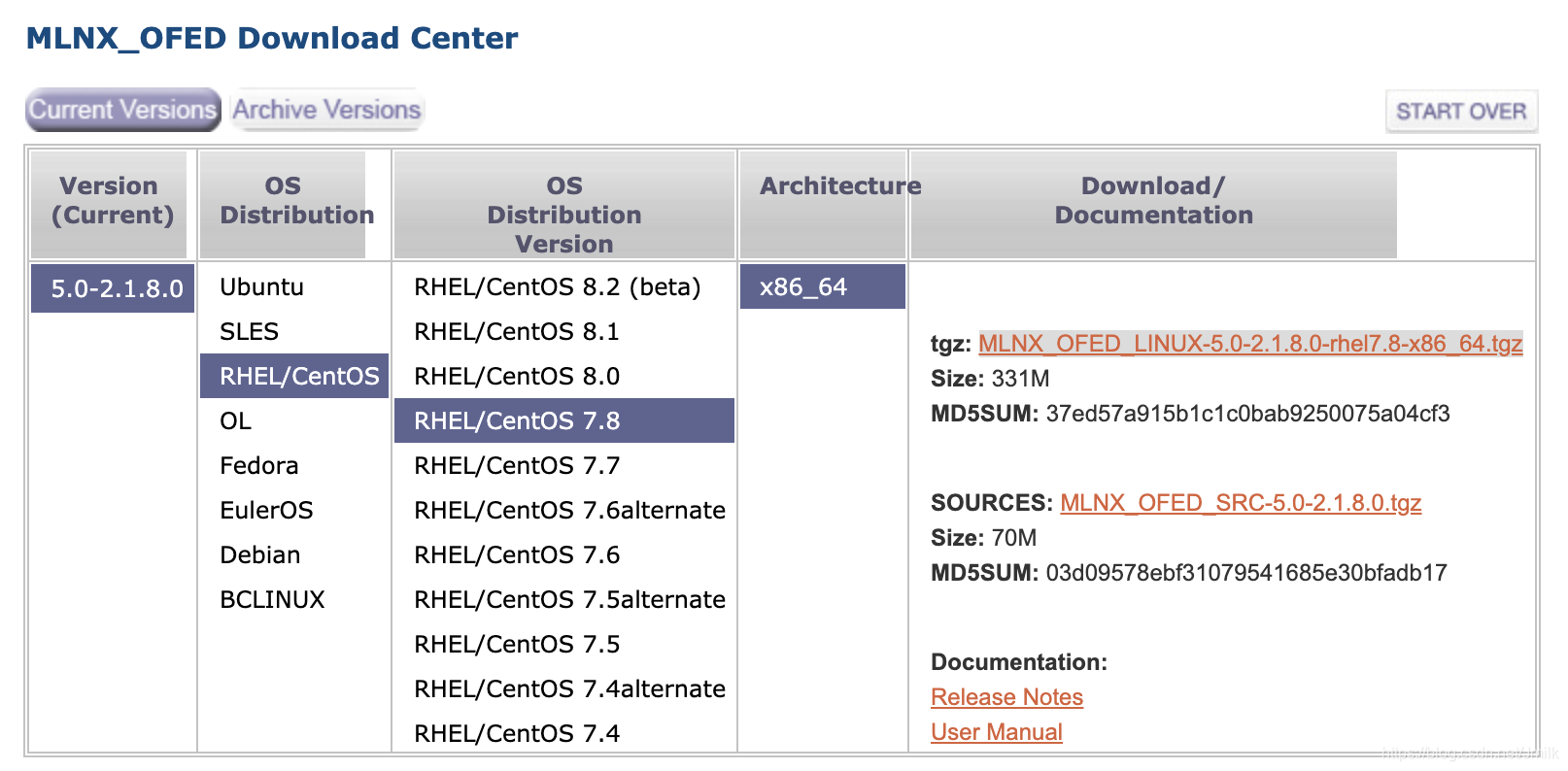Download MLNX_OFED_LINUX-5.0-2.1.8.0-rhel7.8-x86_64.tgz

pos(1250,344)
